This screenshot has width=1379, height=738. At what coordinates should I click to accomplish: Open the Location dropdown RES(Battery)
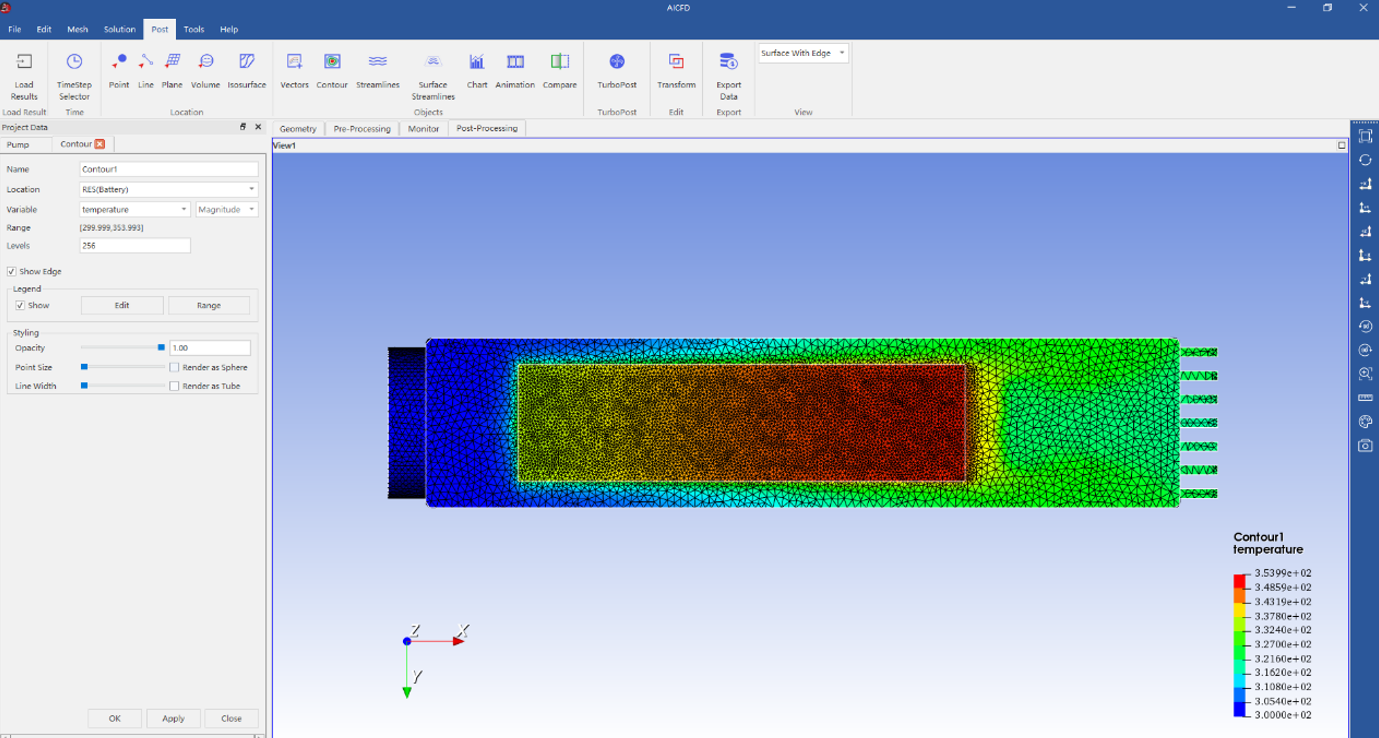[x=169, y=189]
